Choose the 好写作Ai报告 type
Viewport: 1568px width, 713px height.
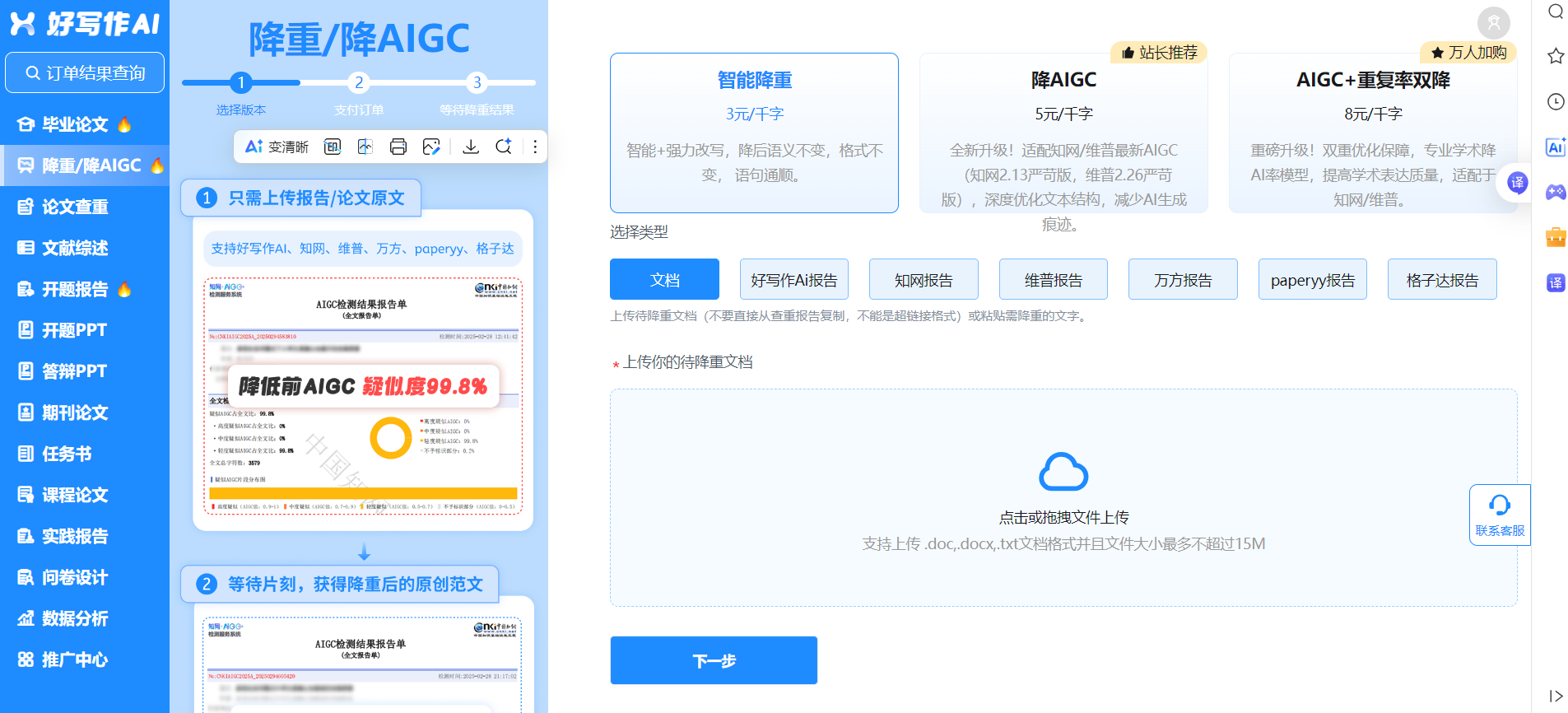coord(794,279)
